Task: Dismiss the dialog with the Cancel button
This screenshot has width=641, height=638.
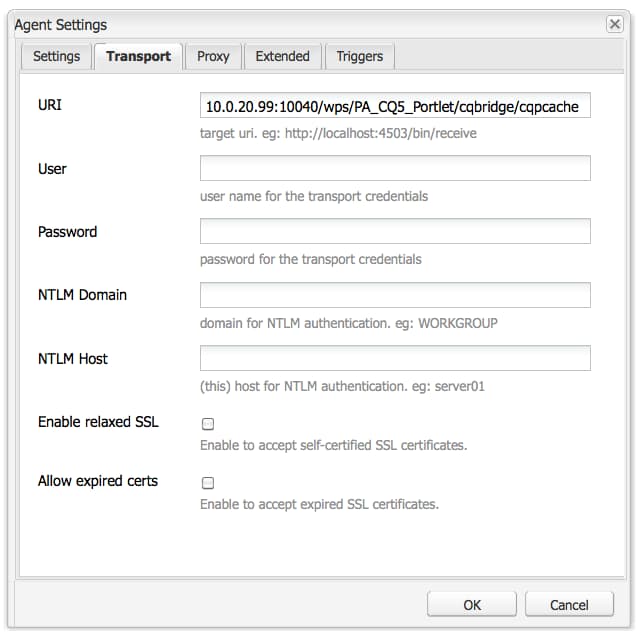Action: [569, 604]
